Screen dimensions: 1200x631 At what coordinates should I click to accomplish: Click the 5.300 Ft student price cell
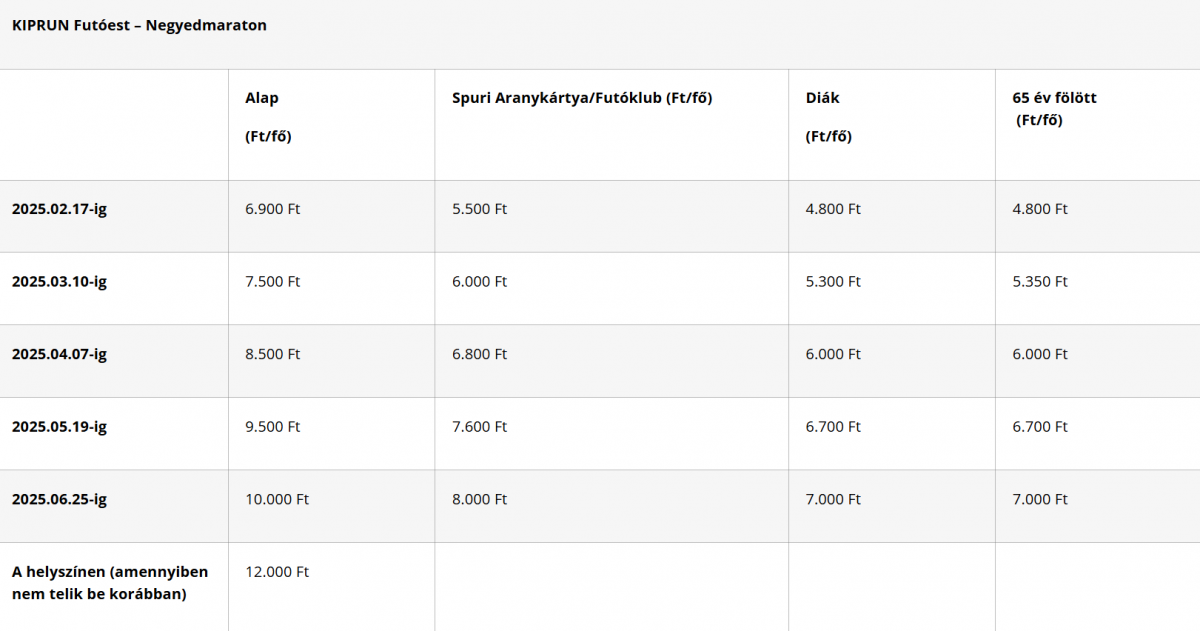point(833,282)
